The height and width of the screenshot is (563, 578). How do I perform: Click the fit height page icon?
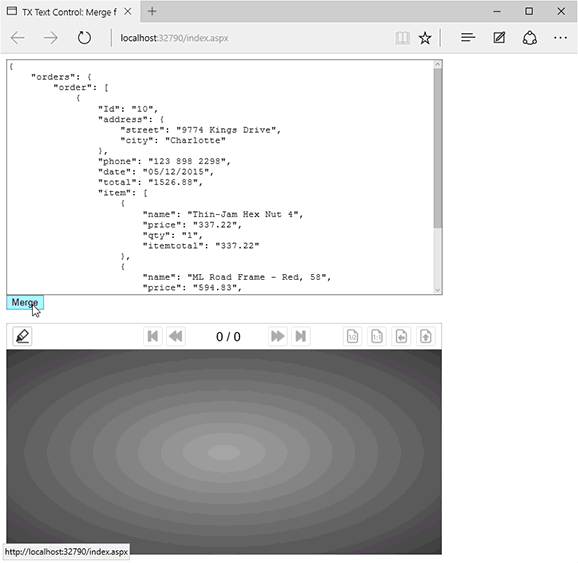coord(426,336)
